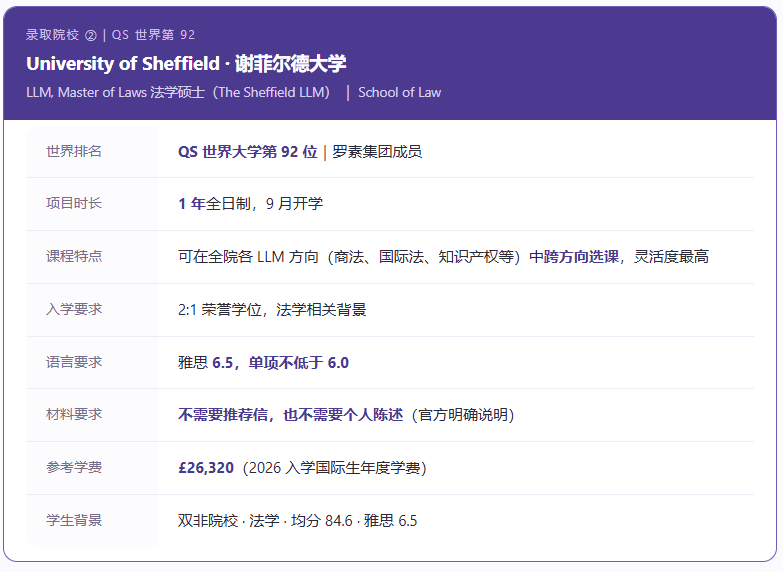Click the value '2:1 荣誉学位，法学相关背景'
Screen dimensions: 783x572
click(x=272, y=309)
